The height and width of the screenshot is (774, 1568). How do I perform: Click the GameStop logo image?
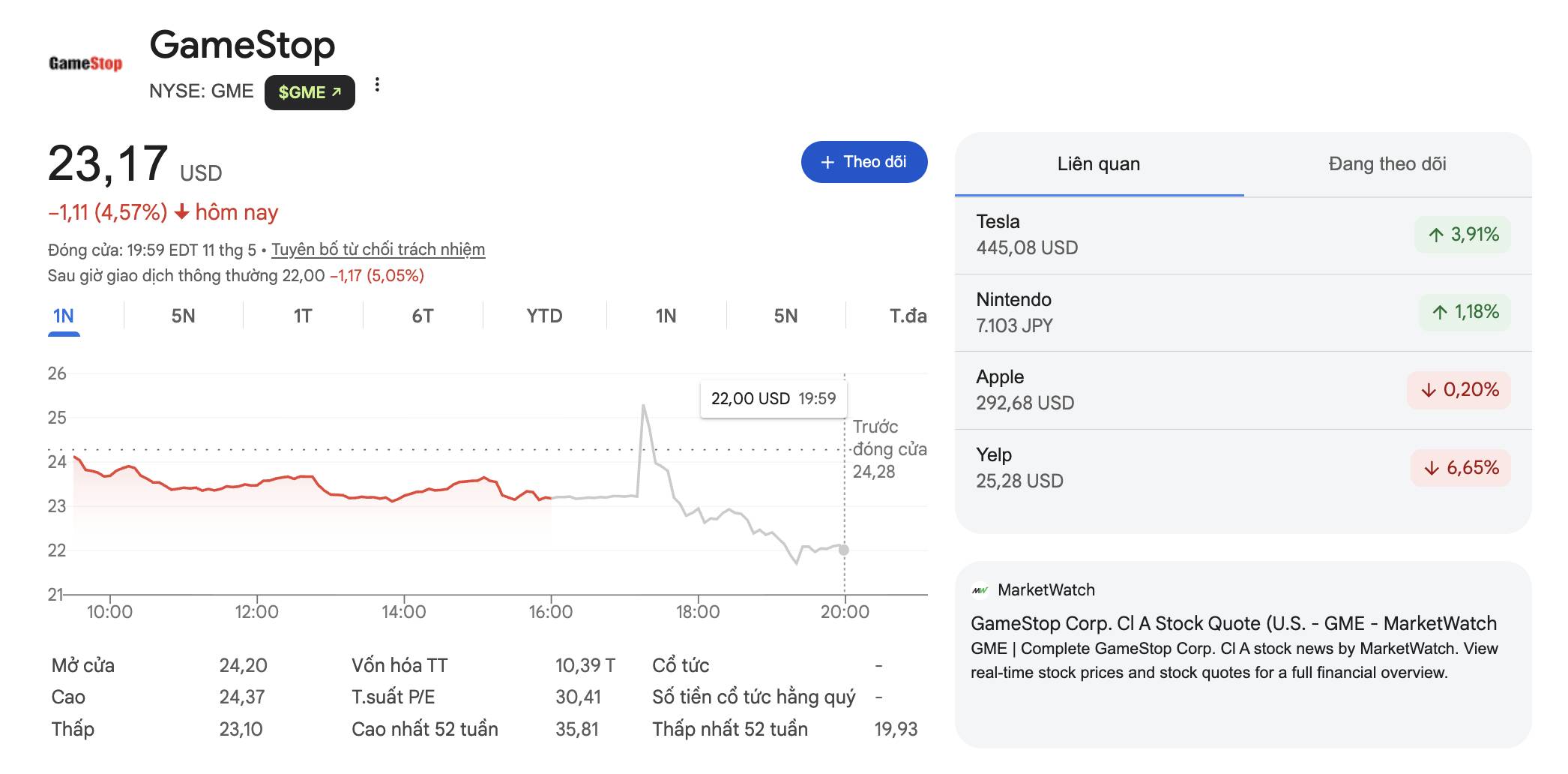(x=85, y=64)
